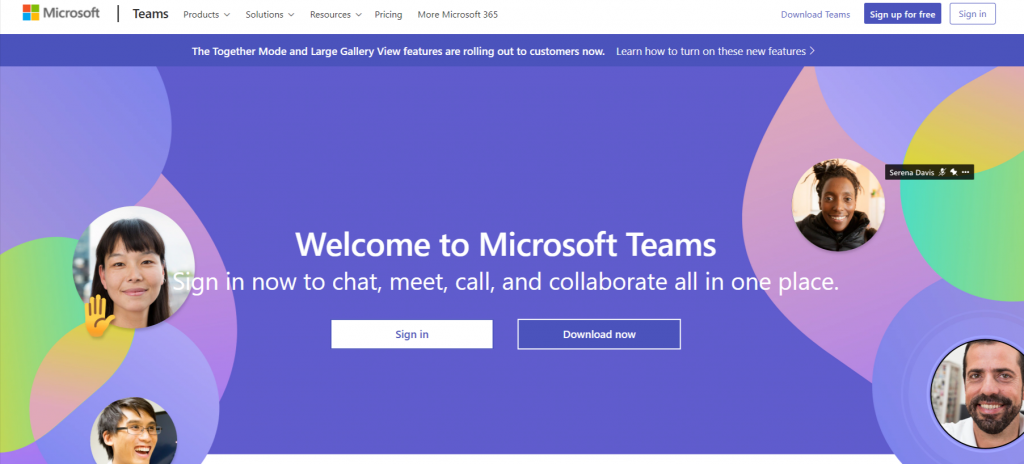Click the Welcome to Microsoft Teams heading
Image resolution: width=1024 pixels, height=464 pixels.
(505, 245)
